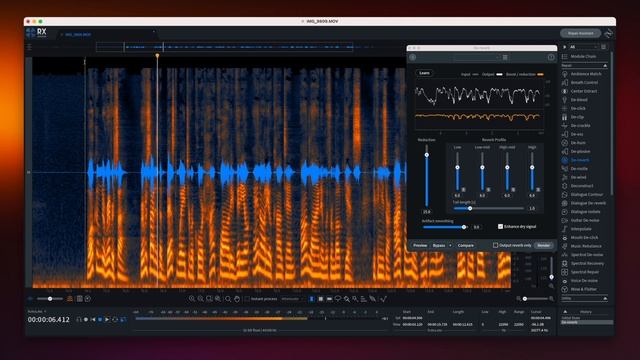This screenshot has width=640, height=360.
Task: Click the Compare button
Action: pyautogui.click(x=466, y=245)
